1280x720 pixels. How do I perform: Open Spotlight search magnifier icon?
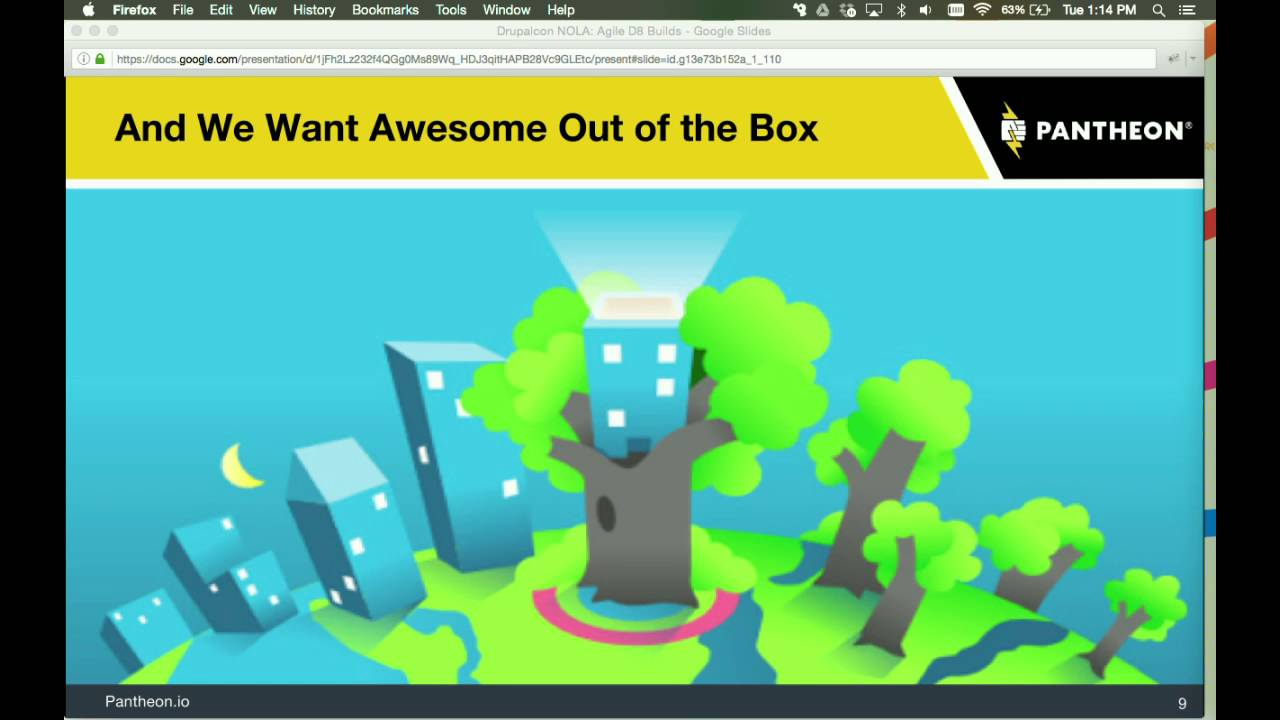click(x=1159, y=10)
